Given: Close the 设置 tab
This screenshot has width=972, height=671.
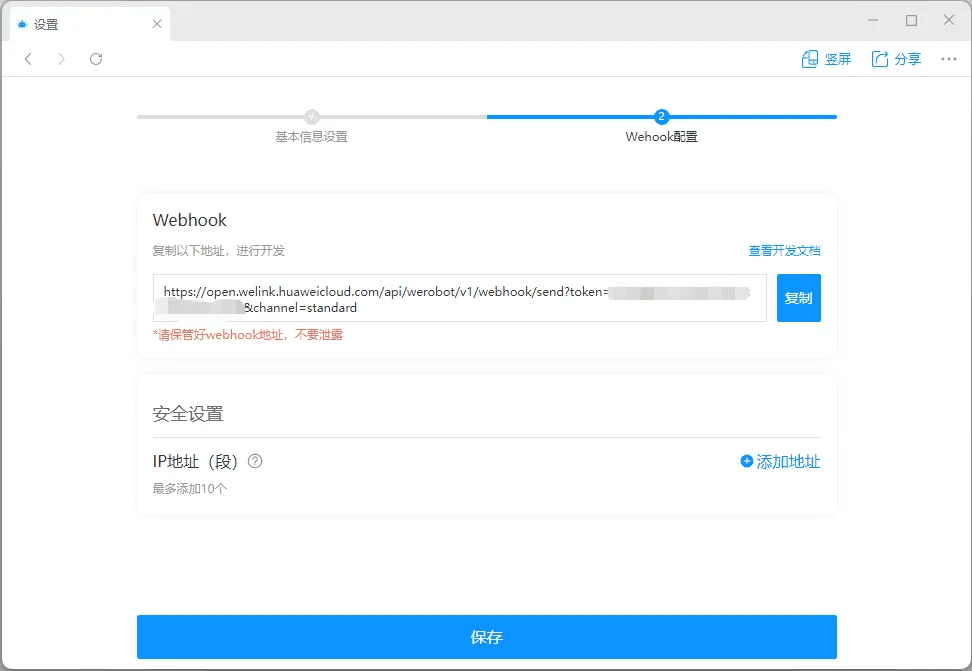Looking at the screenshot, I should click(x=157, y=24).
